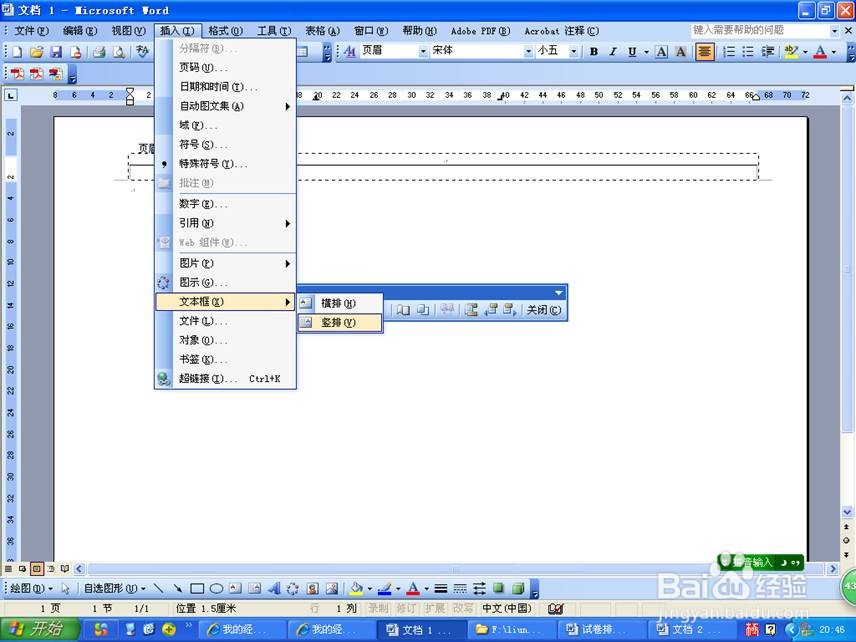
Task: Click the 3-D Style icon
Action: pos(518,588)
